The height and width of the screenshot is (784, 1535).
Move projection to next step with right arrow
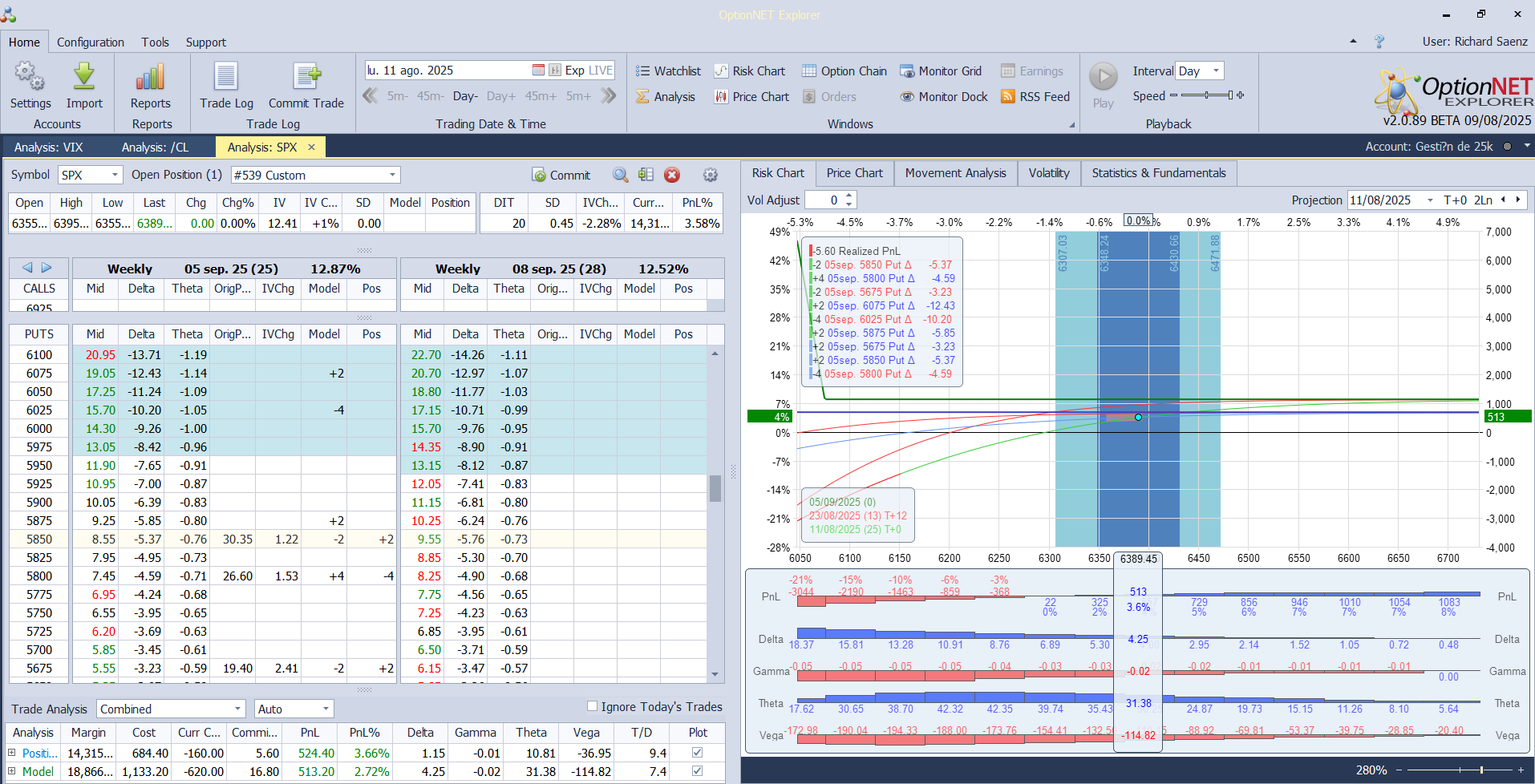point(1517,200)
